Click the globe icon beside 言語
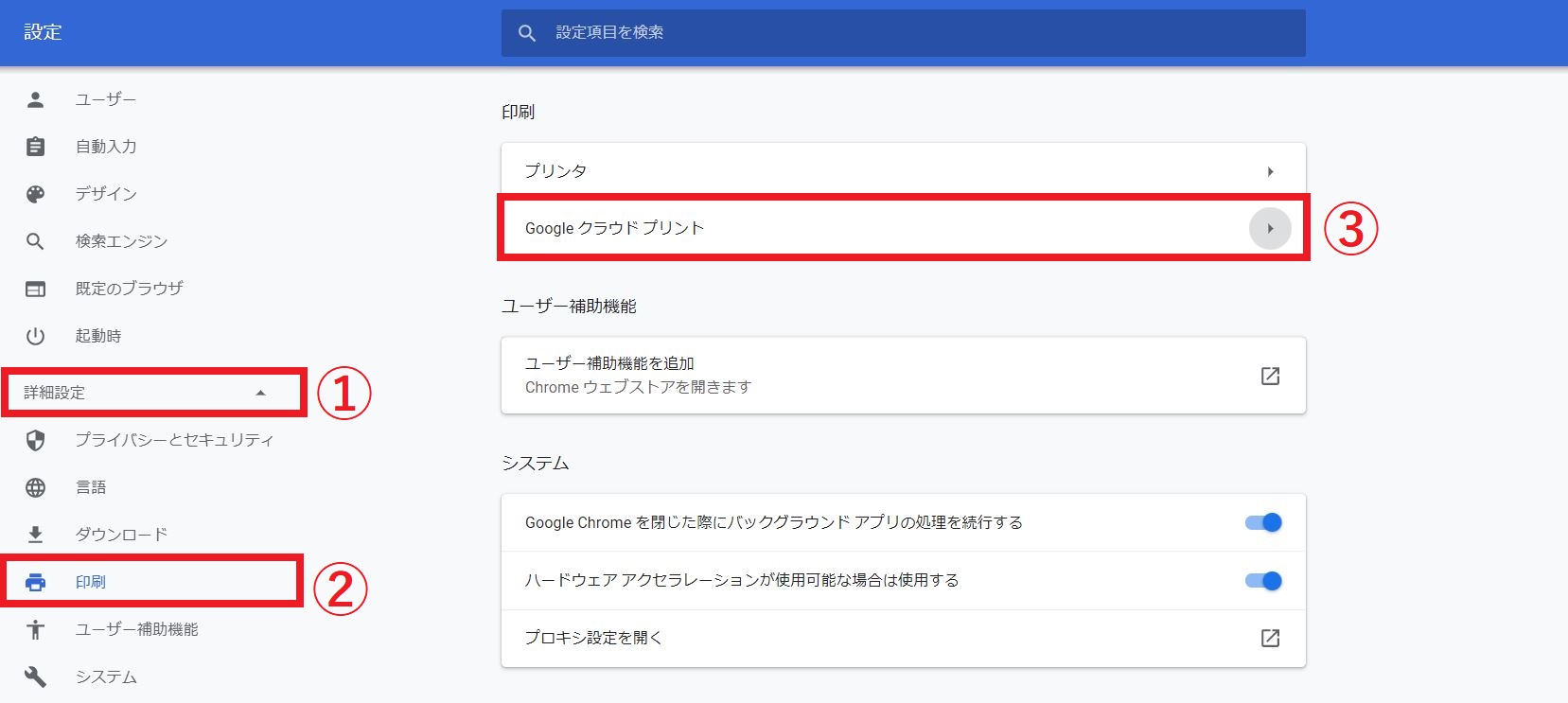Image resolution: width=1568 pixels, height=703 pixels. click(x=35, y=487)
